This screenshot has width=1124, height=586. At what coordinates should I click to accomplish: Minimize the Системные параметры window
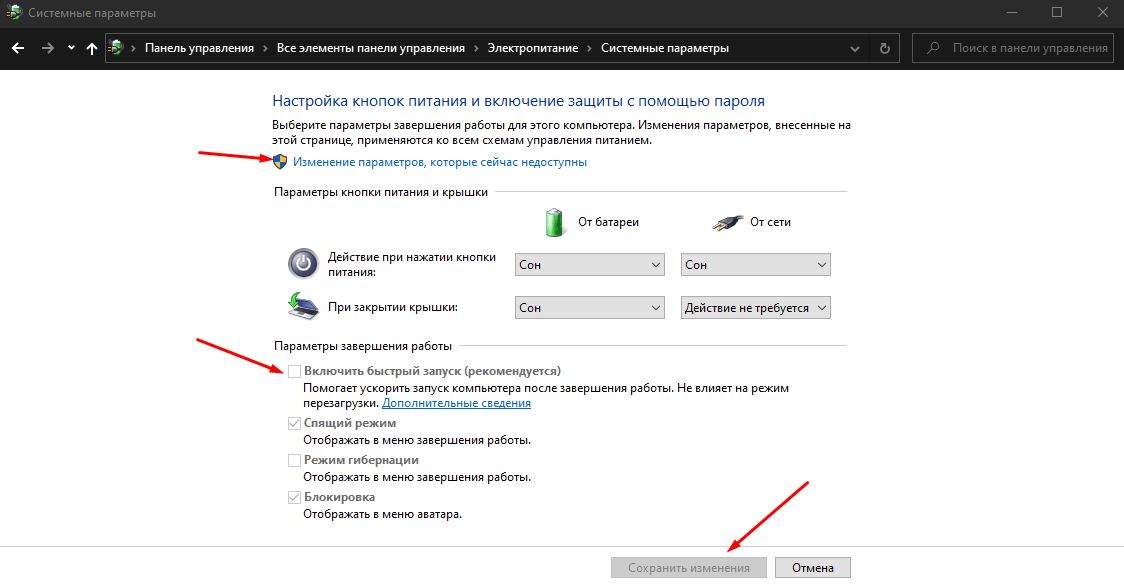click(x=1011, y=13)
